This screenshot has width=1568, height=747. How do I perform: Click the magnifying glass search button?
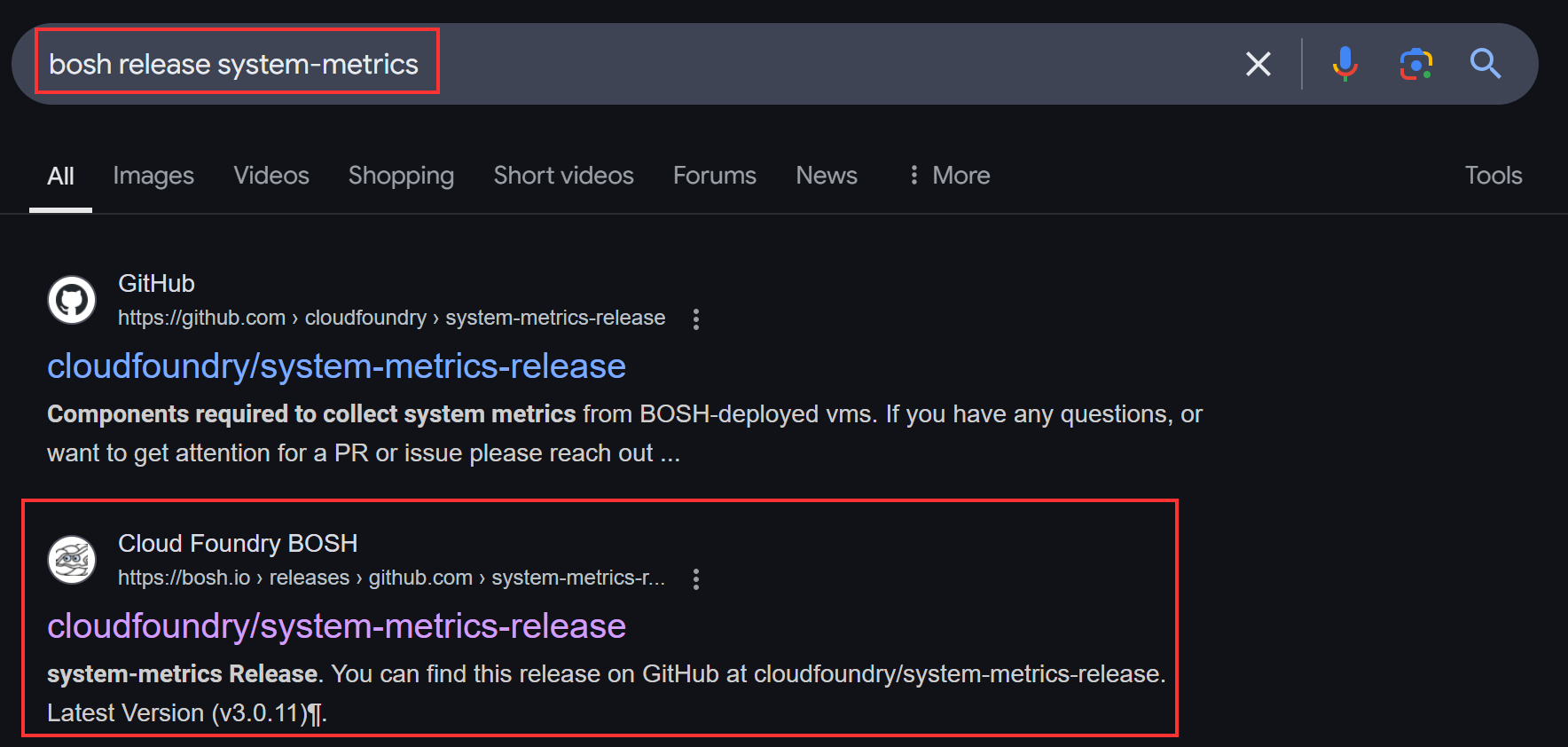coord(1485,64)
